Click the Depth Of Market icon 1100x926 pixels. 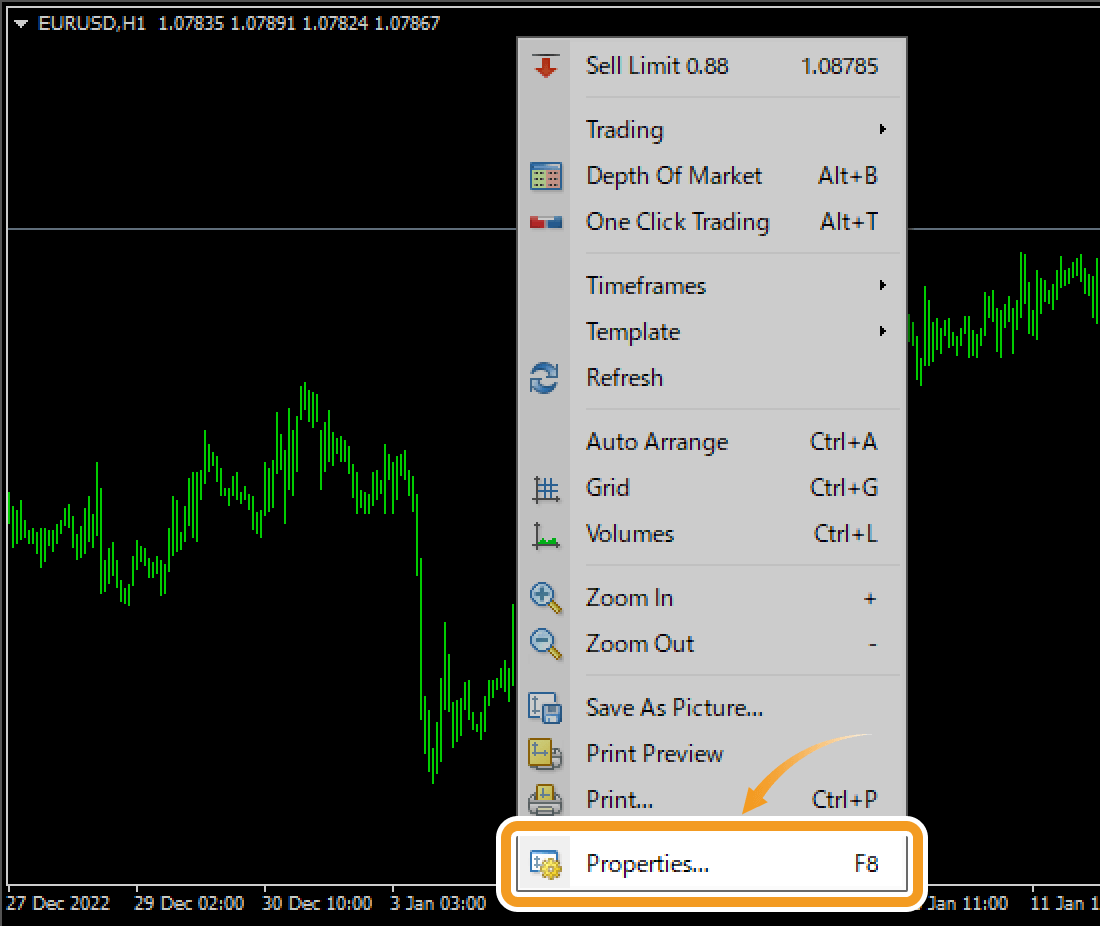[545, 177]
